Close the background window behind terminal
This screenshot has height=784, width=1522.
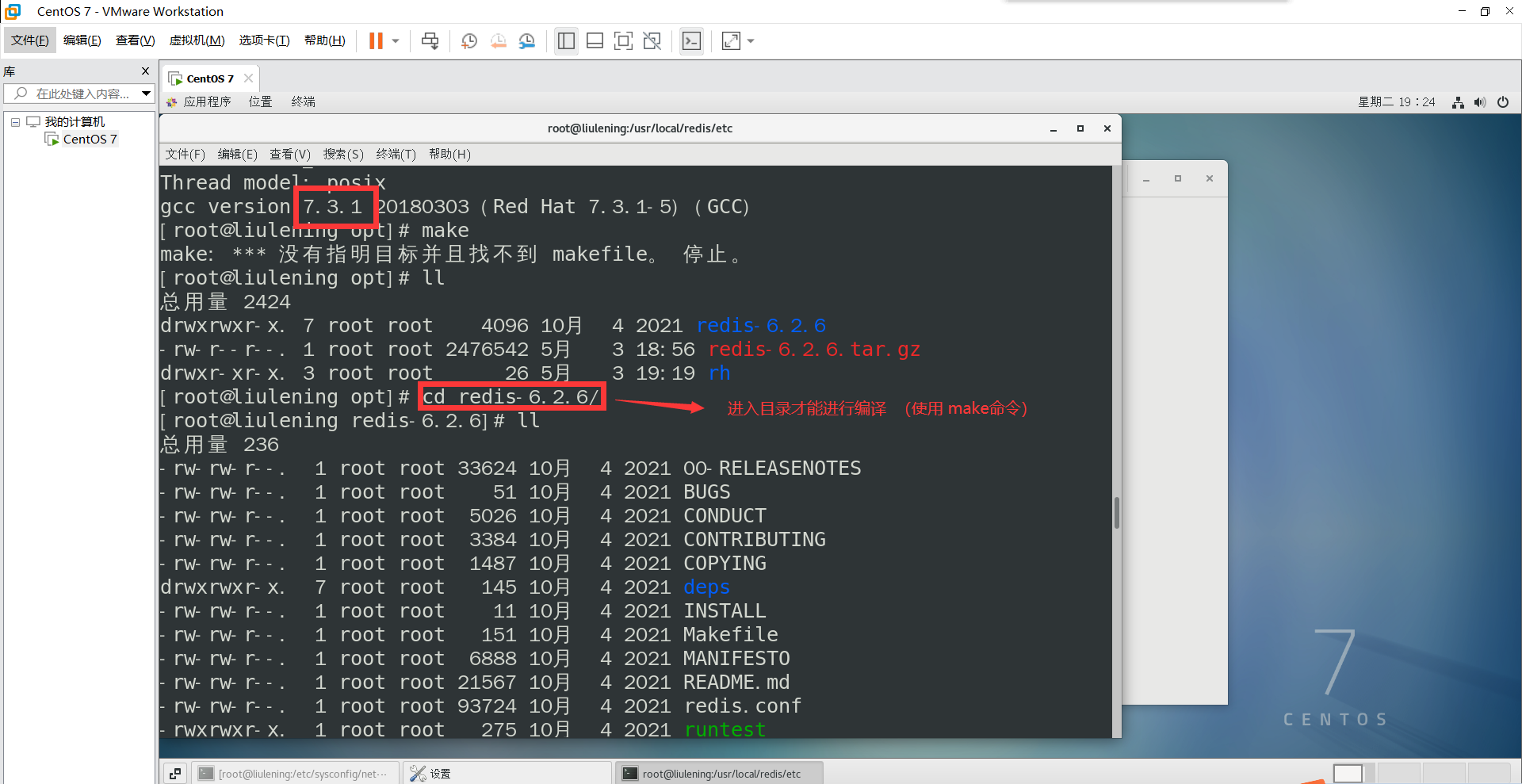1210,179
